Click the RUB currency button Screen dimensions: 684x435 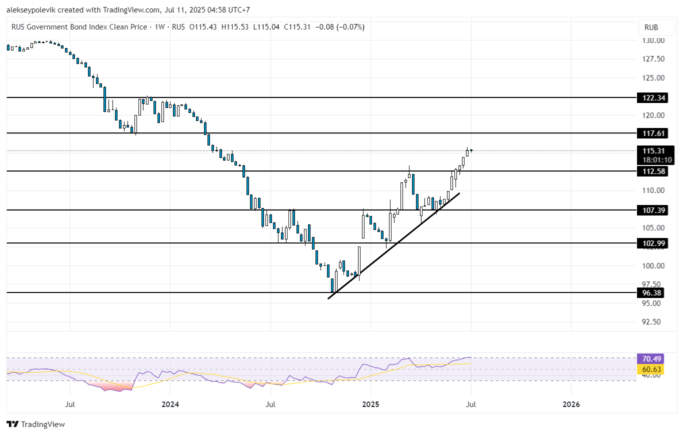[651, 27]
